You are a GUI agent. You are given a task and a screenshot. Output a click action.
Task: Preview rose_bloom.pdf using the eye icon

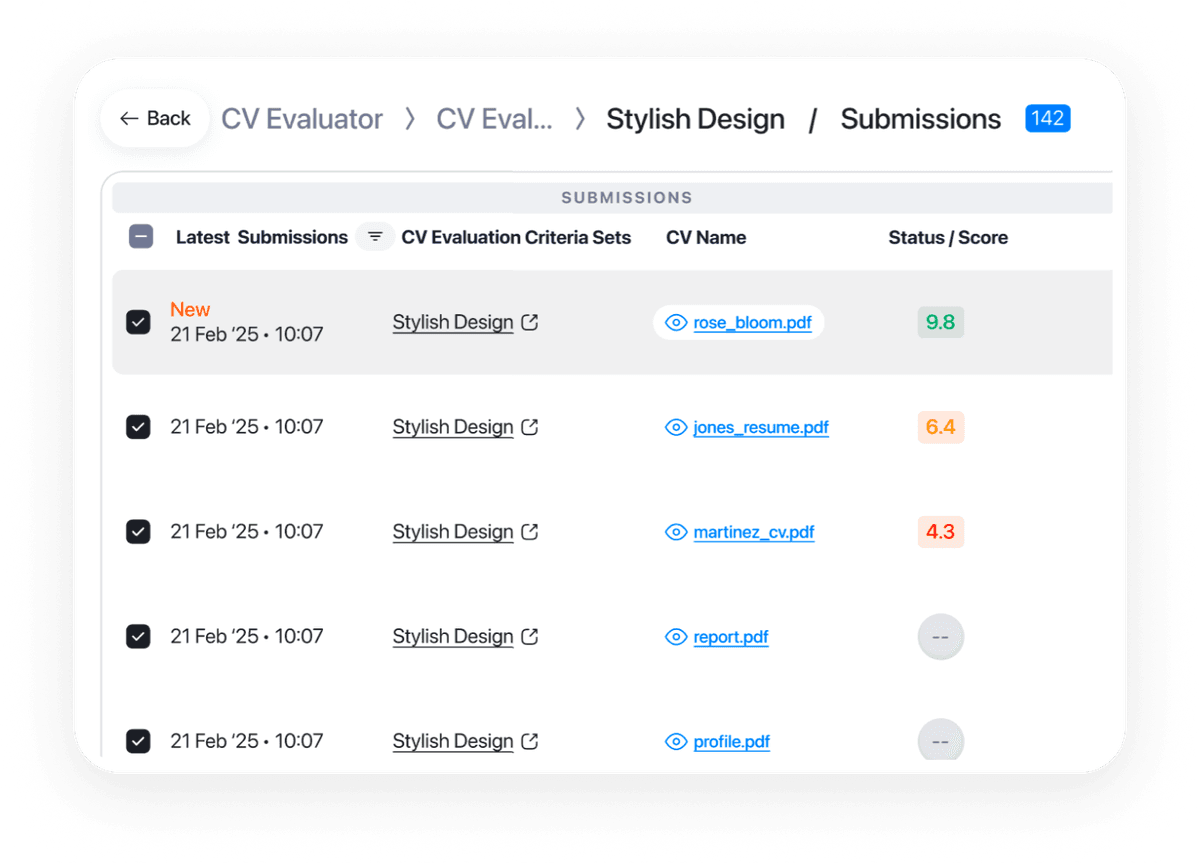click(x=676, y=322)
